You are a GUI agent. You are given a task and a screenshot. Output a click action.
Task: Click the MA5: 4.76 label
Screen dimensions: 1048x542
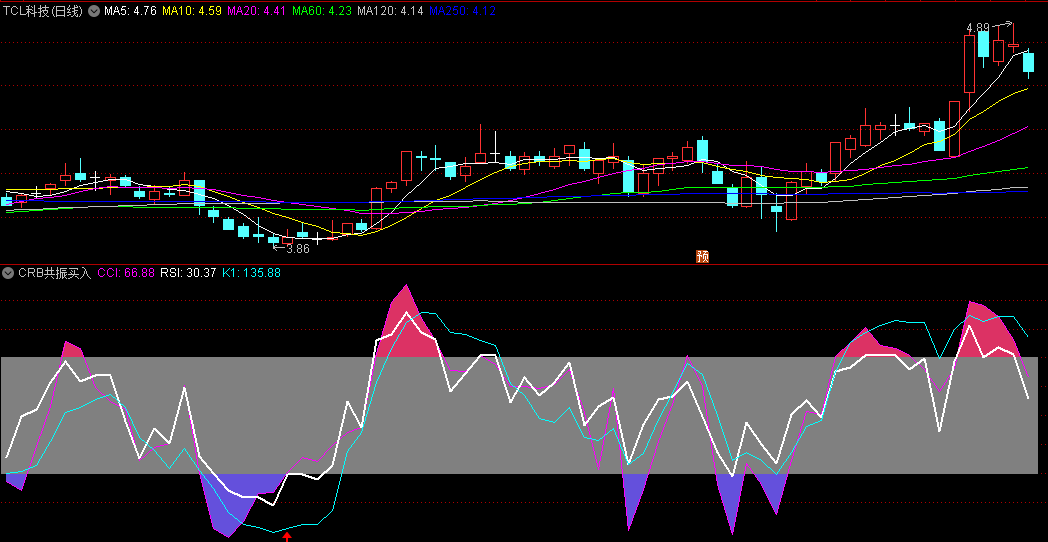click(x=130, y=11)
